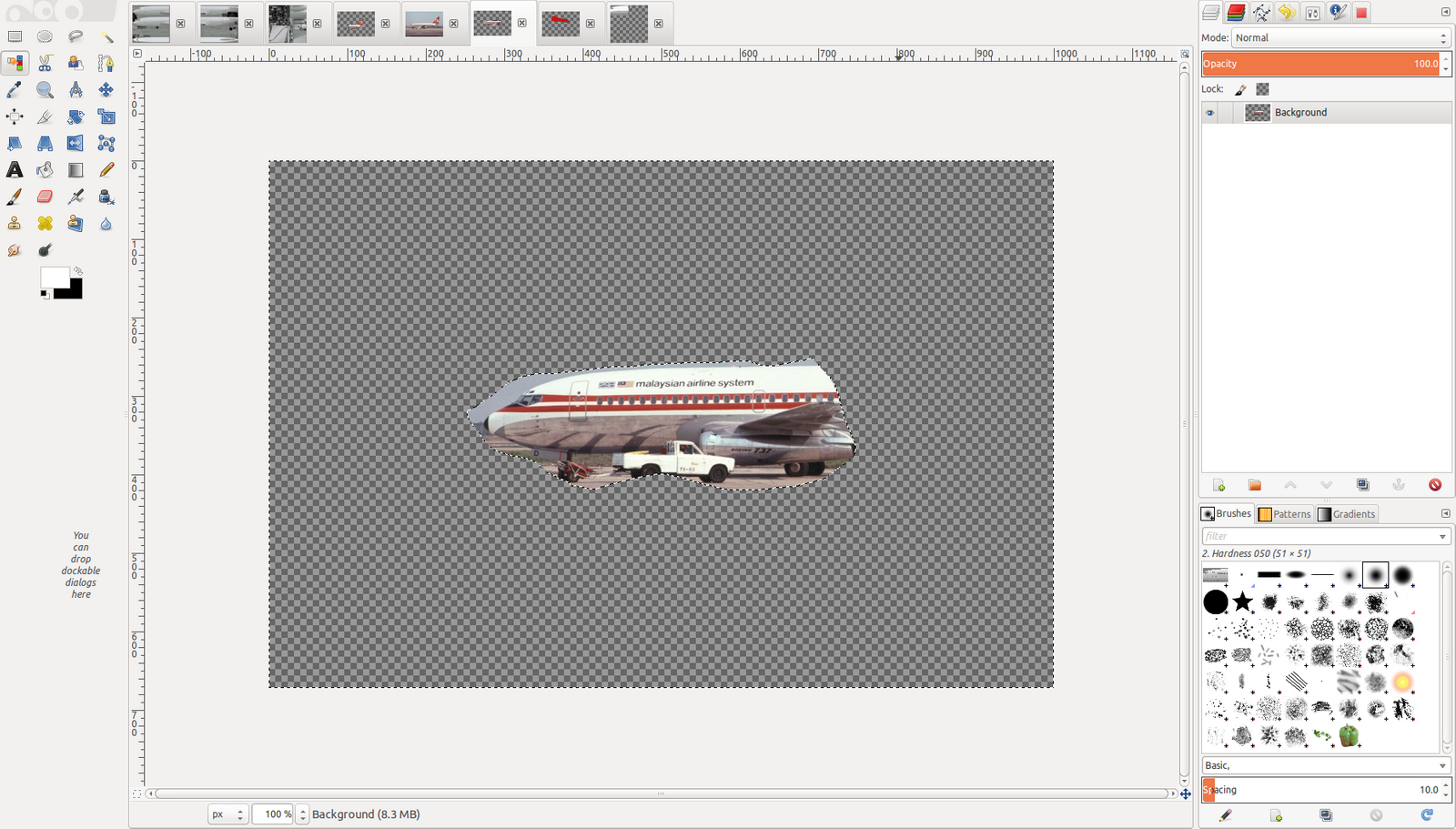Select the Ellipse Select tool
This screenshot has width=1456, height=829.
coord(45,36)
